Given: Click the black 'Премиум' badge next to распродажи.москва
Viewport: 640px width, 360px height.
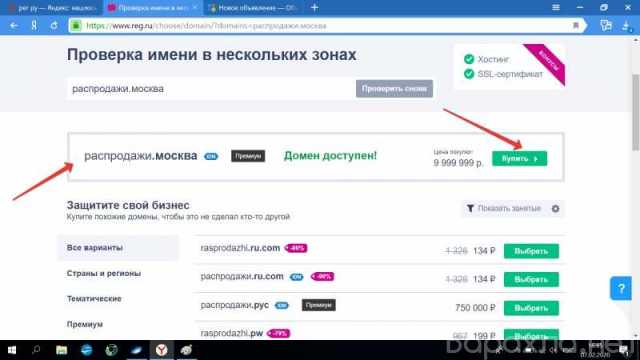Looking at the screenshot, I should pyautogui.click(x=248, y=156).
